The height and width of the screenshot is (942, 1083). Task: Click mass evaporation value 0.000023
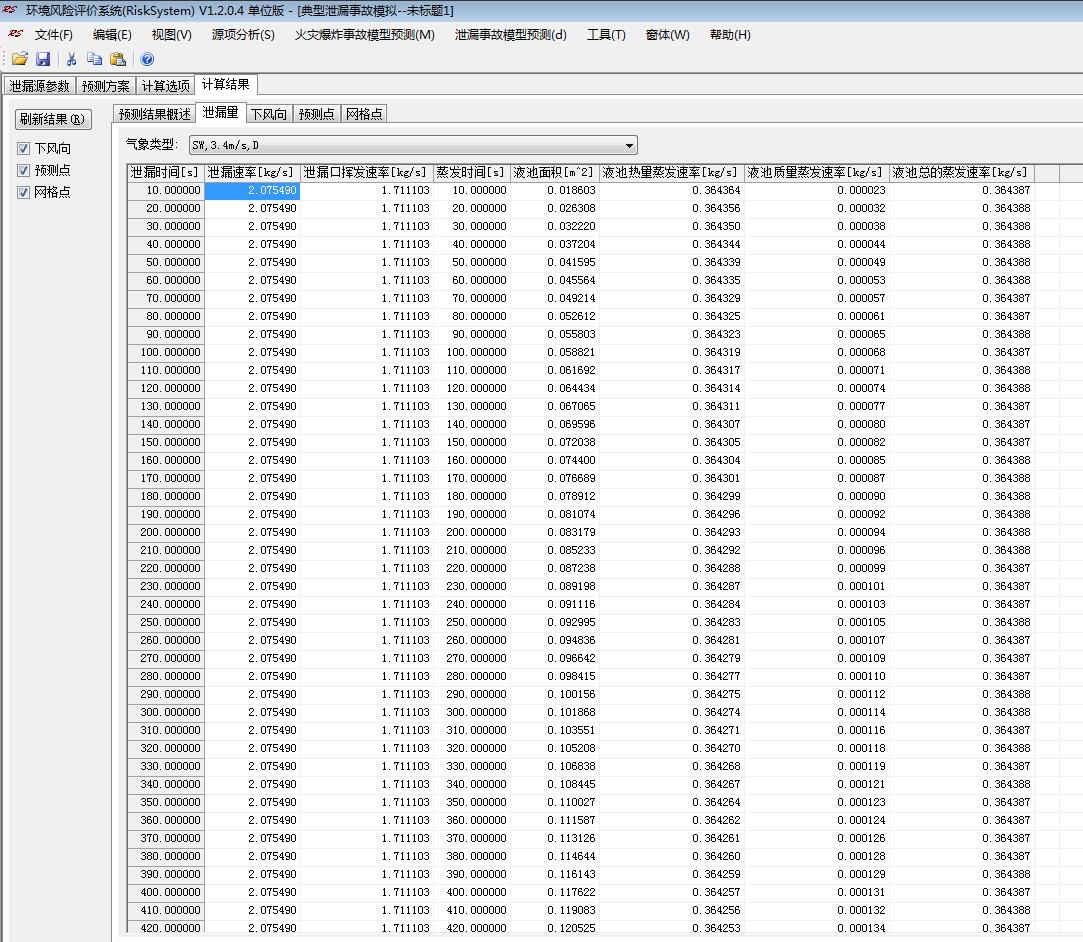click(816, 191)
